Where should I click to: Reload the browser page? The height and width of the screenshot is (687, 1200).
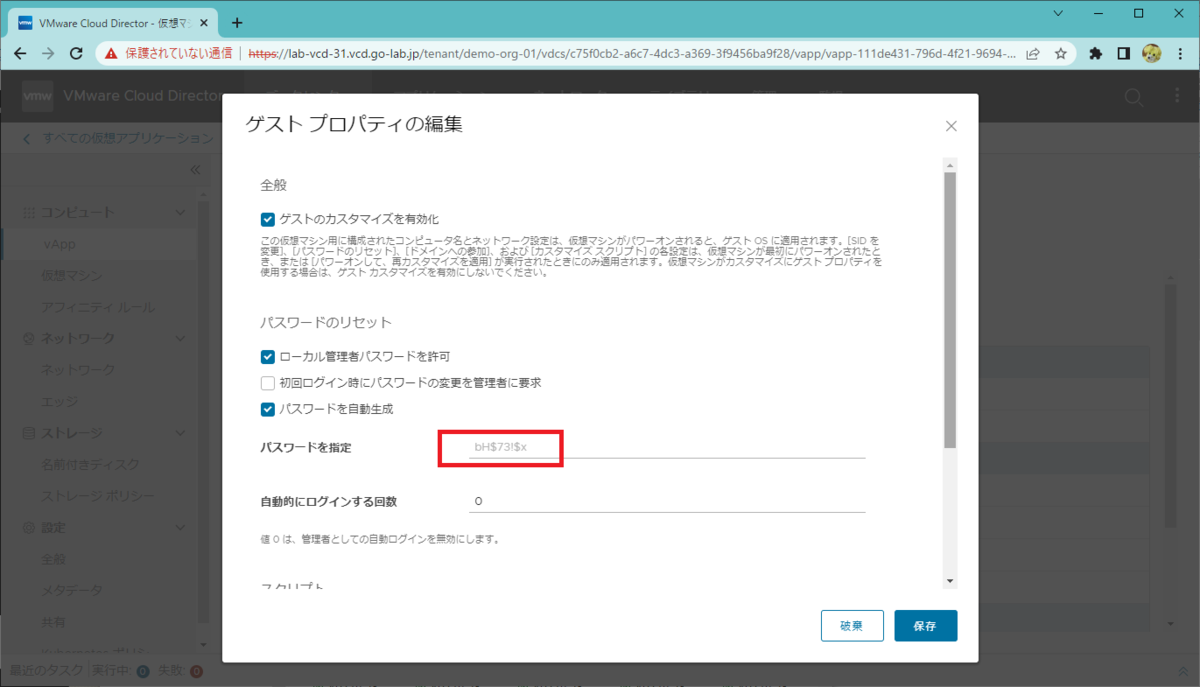(x=76, y=54)
